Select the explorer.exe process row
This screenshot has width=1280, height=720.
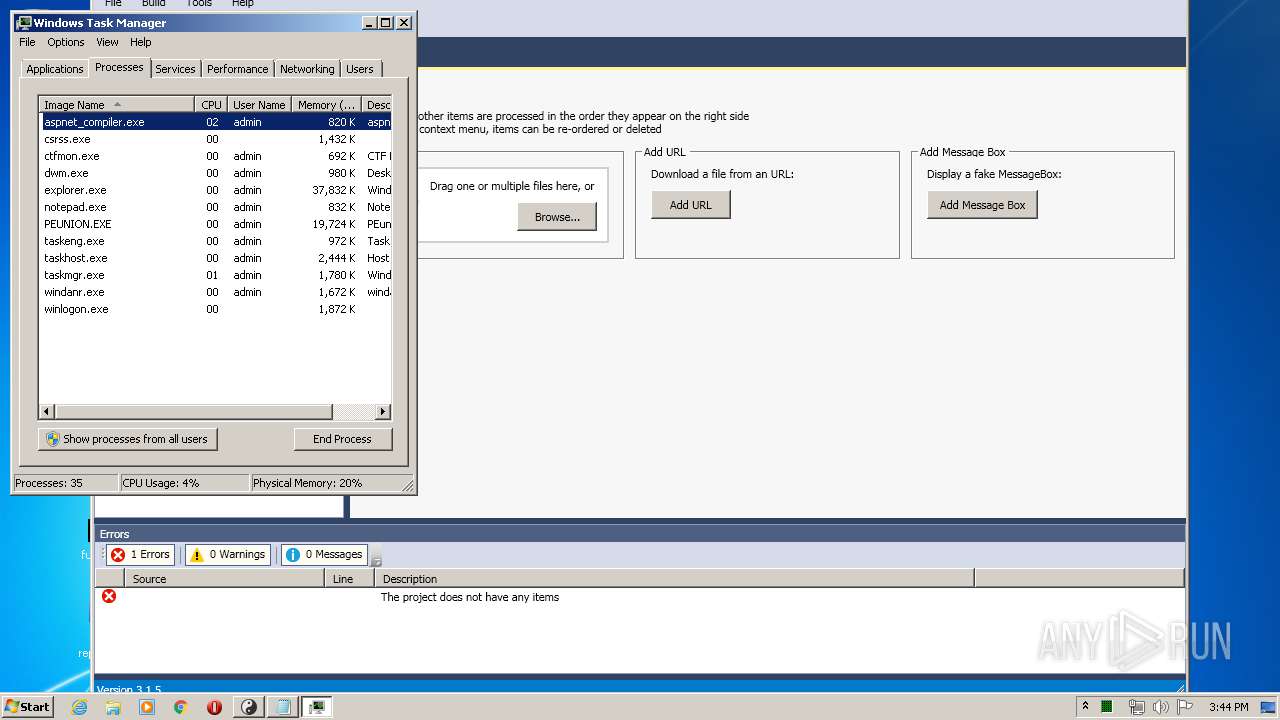215,190
